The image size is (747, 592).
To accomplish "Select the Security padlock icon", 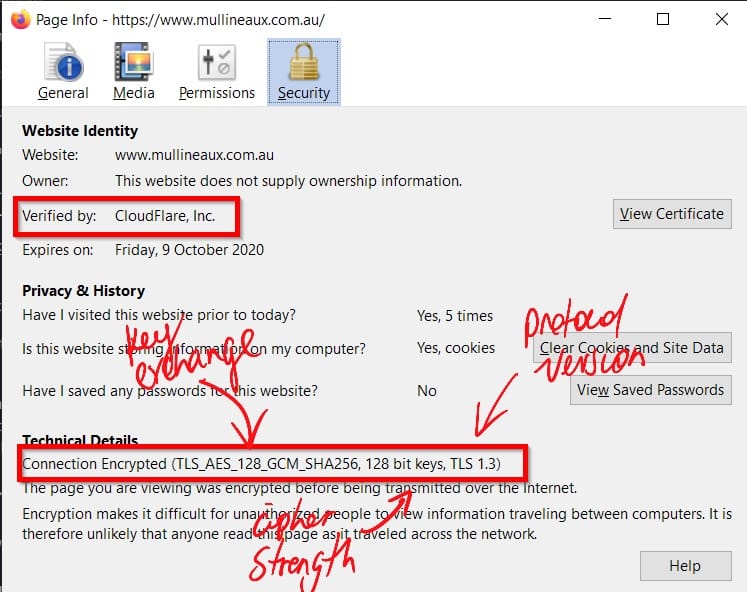I will (x=304, y=63).
